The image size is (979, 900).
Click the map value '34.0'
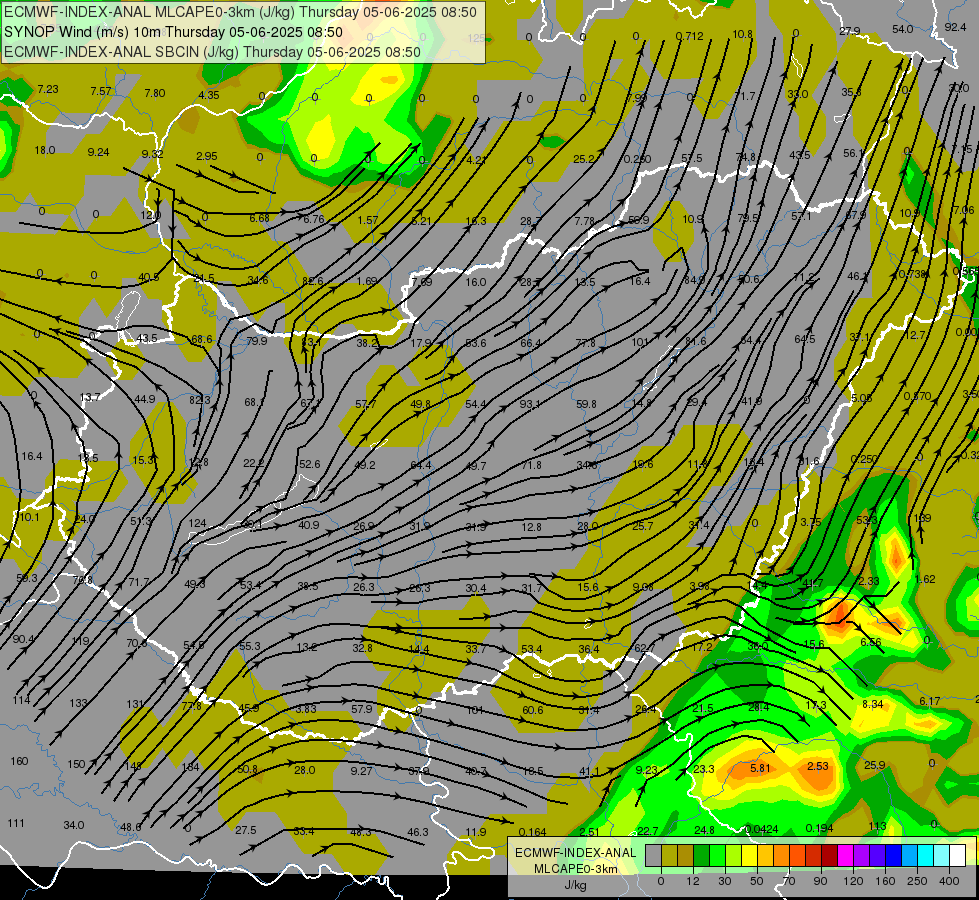tap(74, 825)
